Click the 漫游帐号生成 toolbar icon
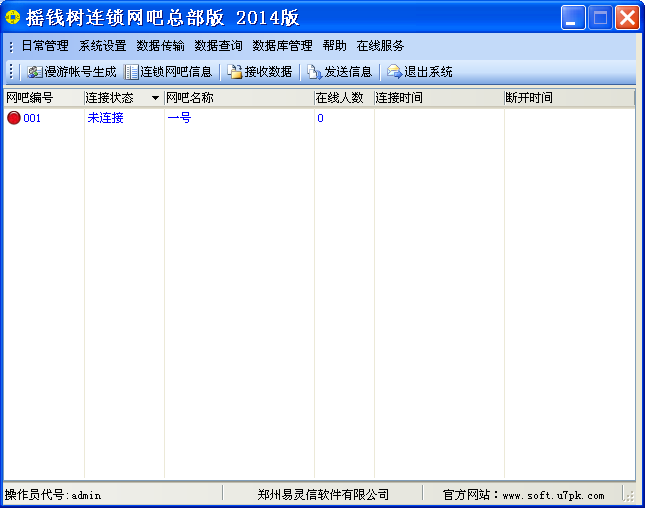This screenshot has width=645, height=508. pos(35,72)
